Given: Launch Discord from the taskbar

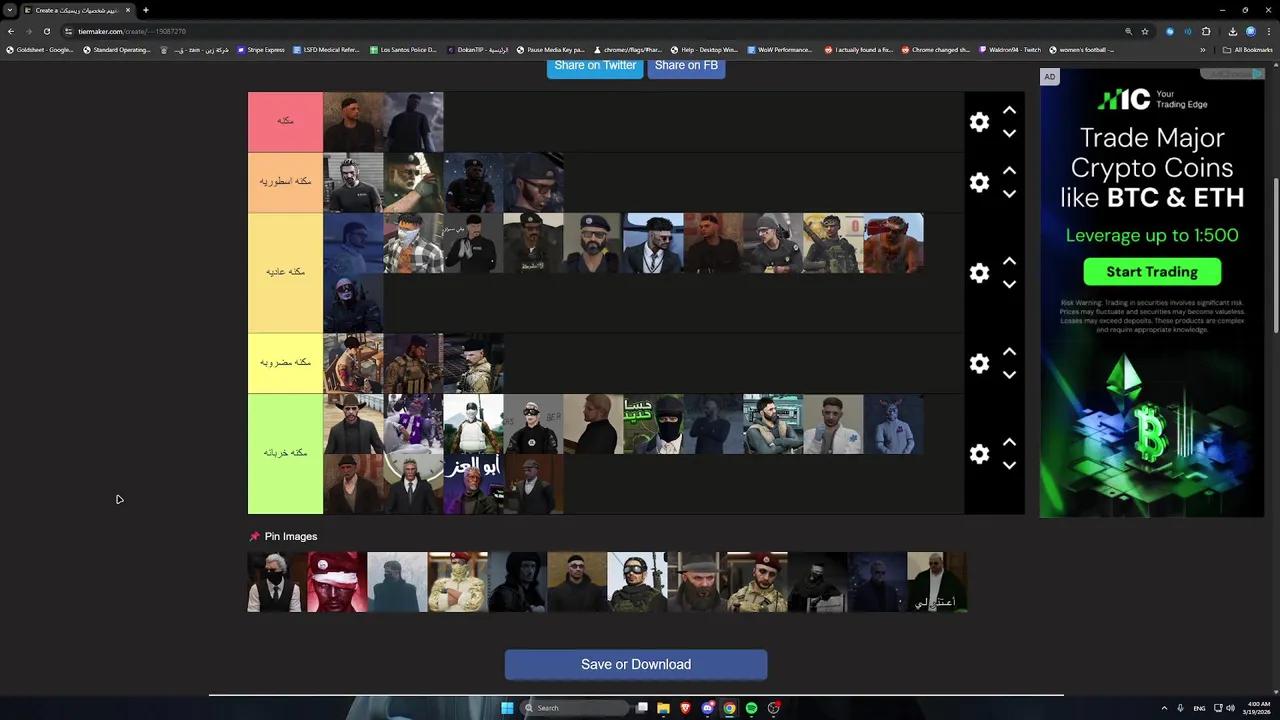Looking at the screenshot, I should pos(707,708).
